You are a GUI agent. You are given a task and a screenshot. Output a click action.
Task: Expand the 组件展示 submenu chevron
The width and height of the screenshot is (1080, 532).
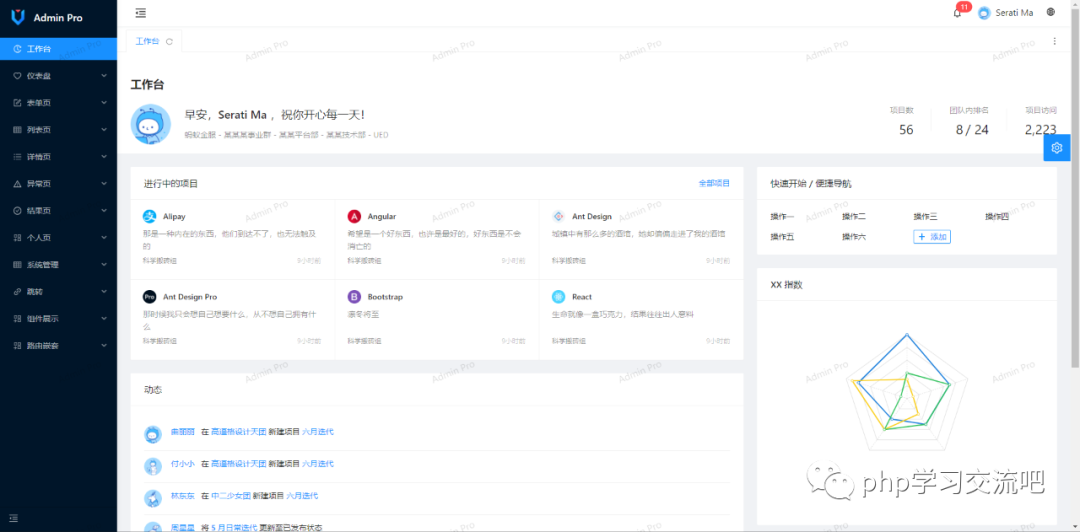pyautogui.click(x=104, y=318)
